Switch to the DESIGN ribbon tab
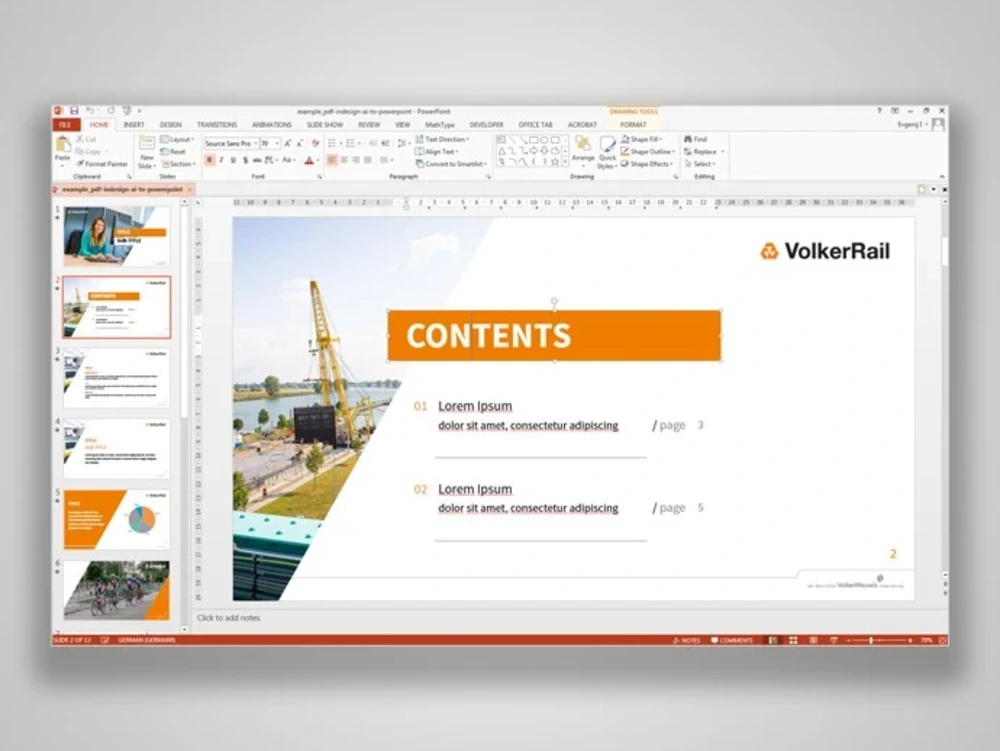 (x=170, y=125)
